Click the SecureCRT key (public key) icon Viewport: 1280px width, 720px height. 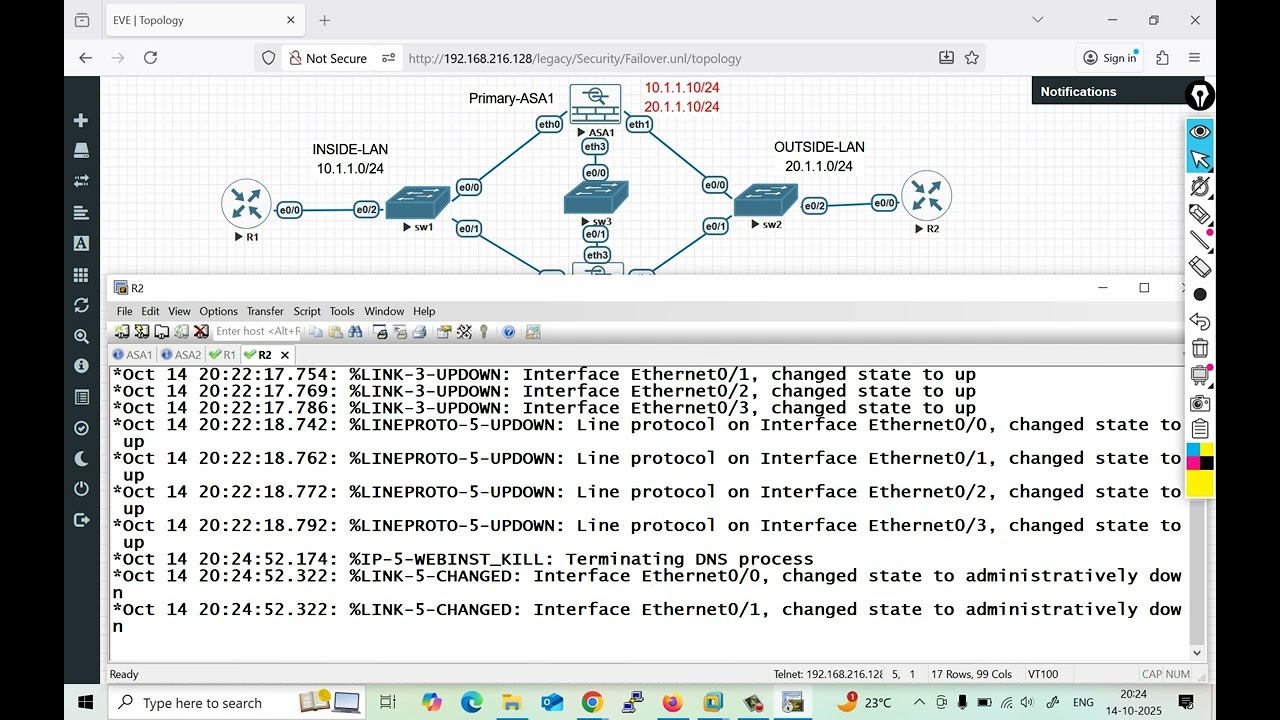tap(484, 331)
